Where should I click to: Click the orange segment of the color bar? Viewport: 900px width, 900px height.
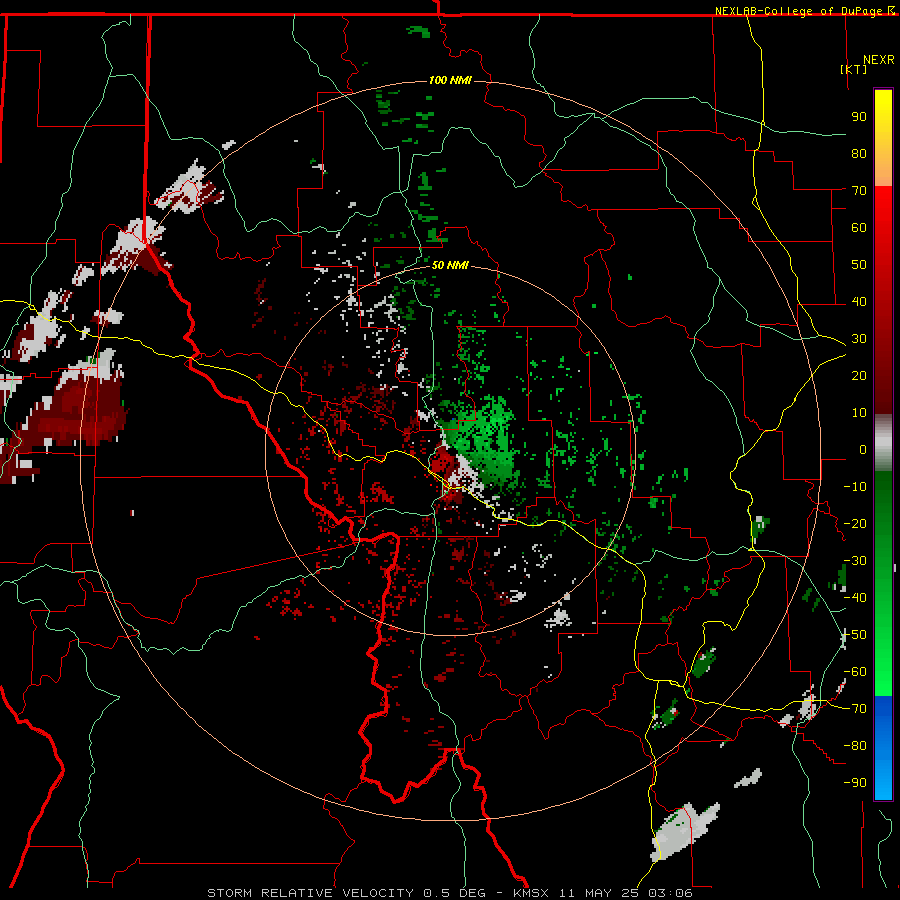click(883, 169)
